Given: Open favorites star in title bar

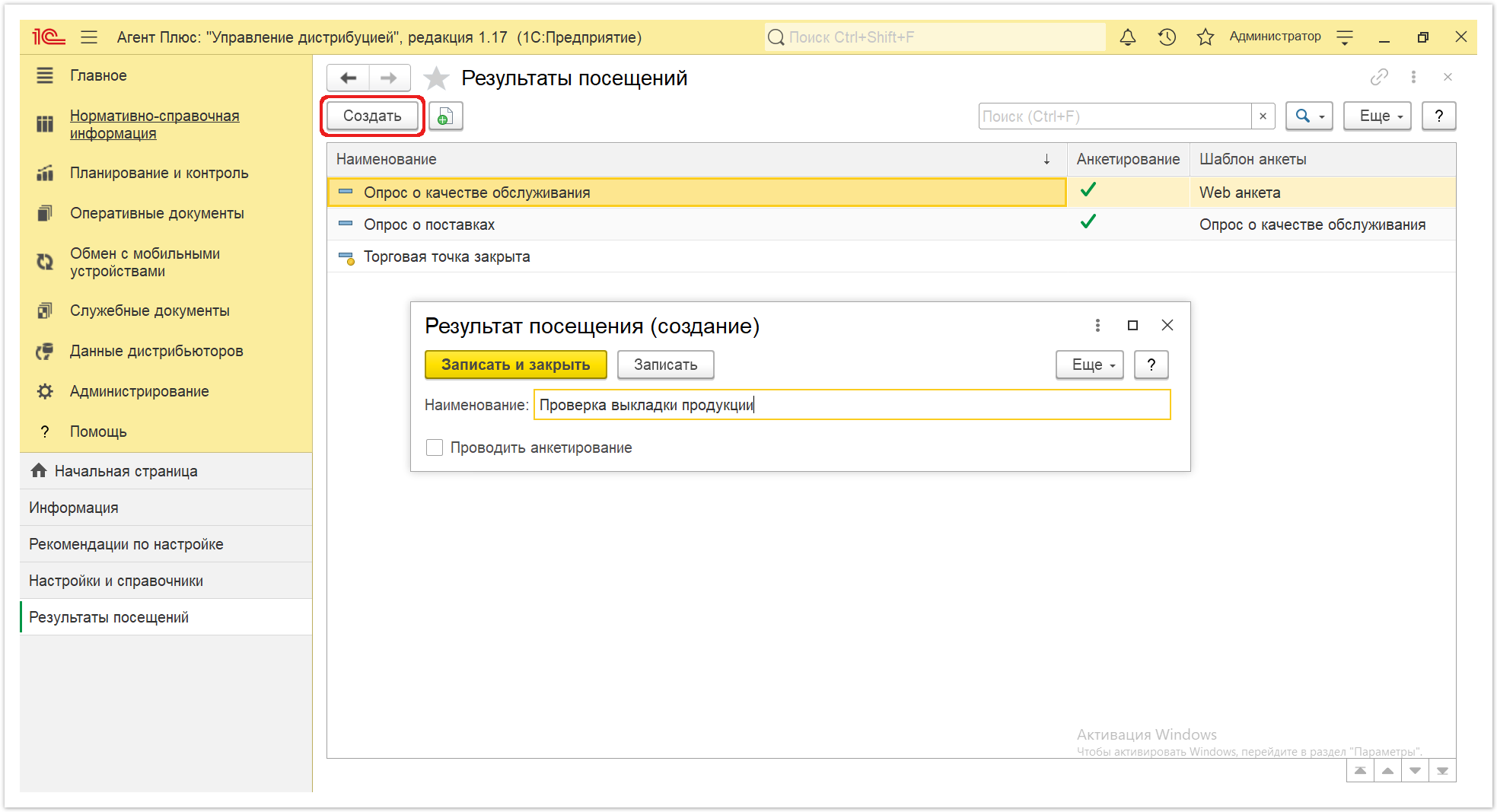Looking at the screenshot, I should tap(1205, 37).
